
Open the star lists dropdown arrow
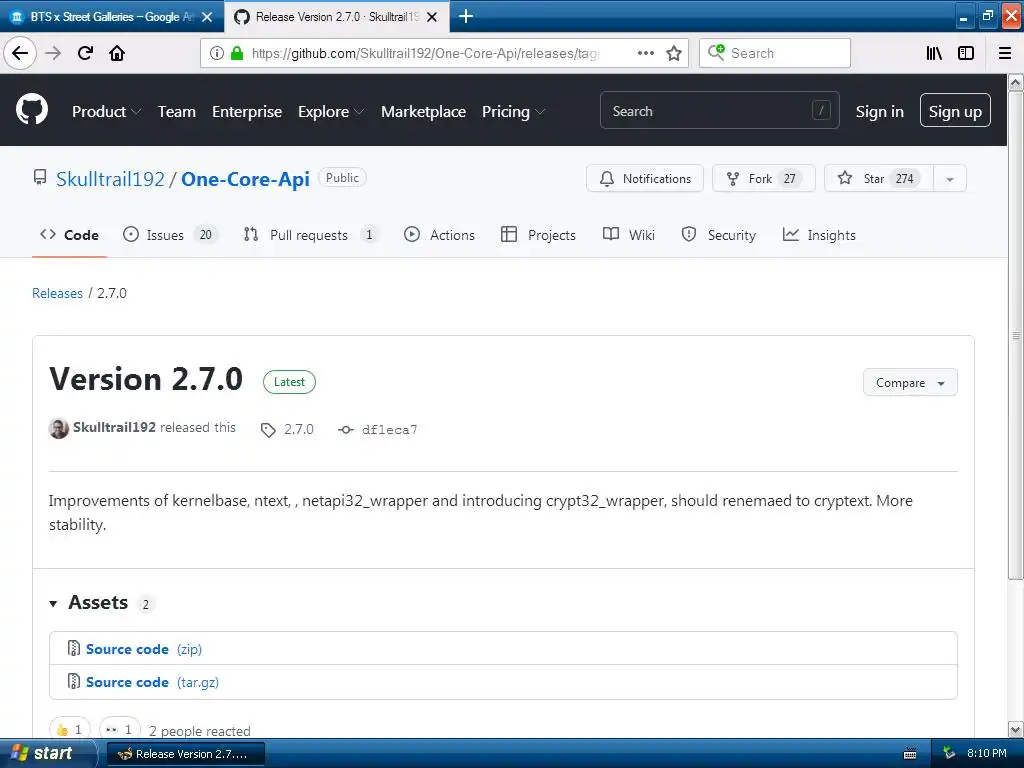click(x=950, y=179)
